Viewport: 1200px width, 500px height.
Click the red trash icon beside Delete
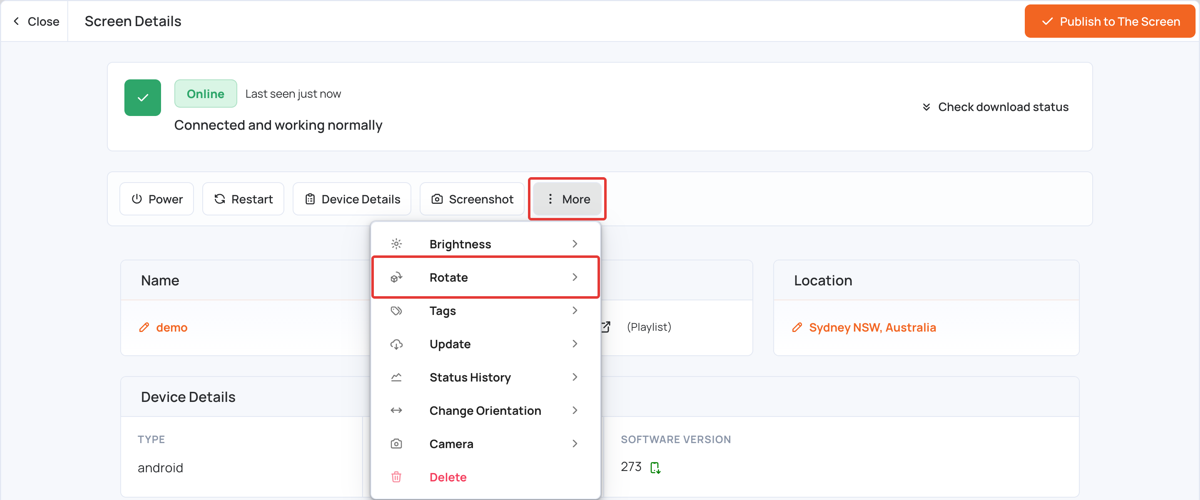click(x=396, y=477)
